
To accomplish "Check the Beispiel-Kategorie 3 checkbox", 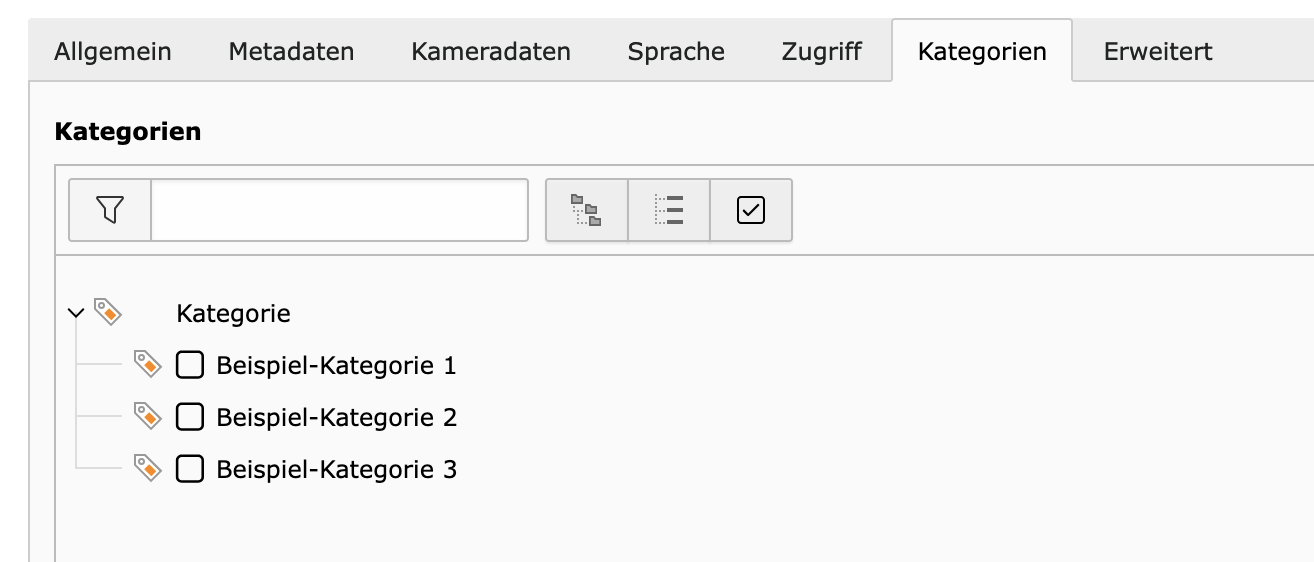I will (x=190, y=469).
